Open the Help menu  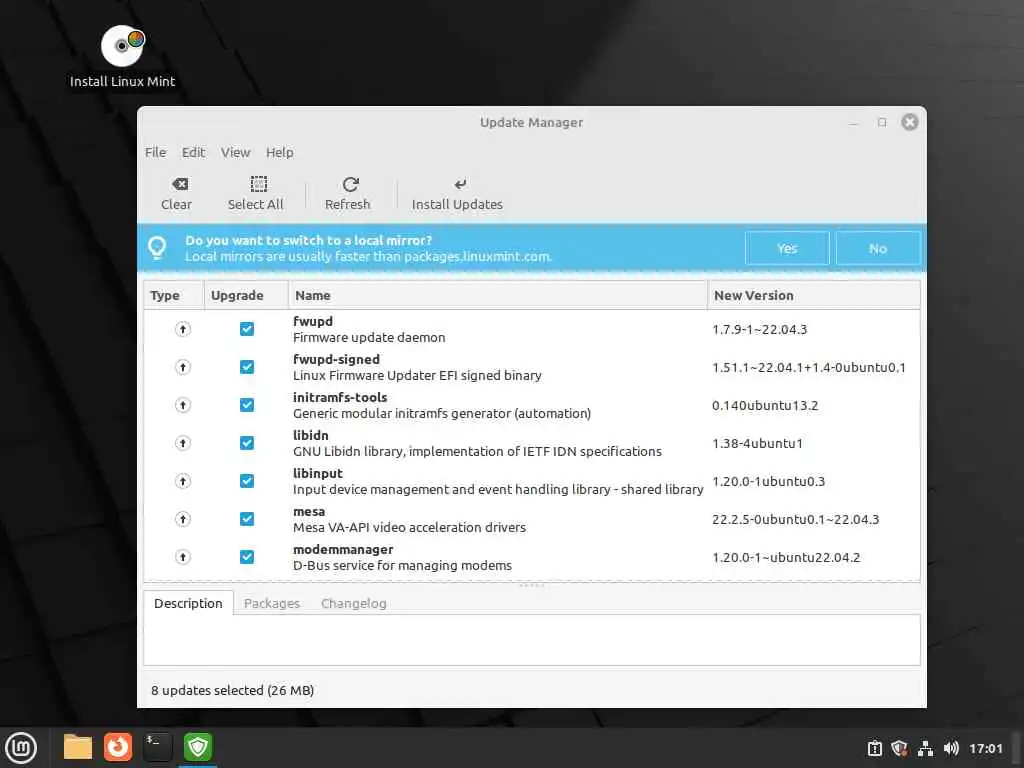click(x=280, y=152)
